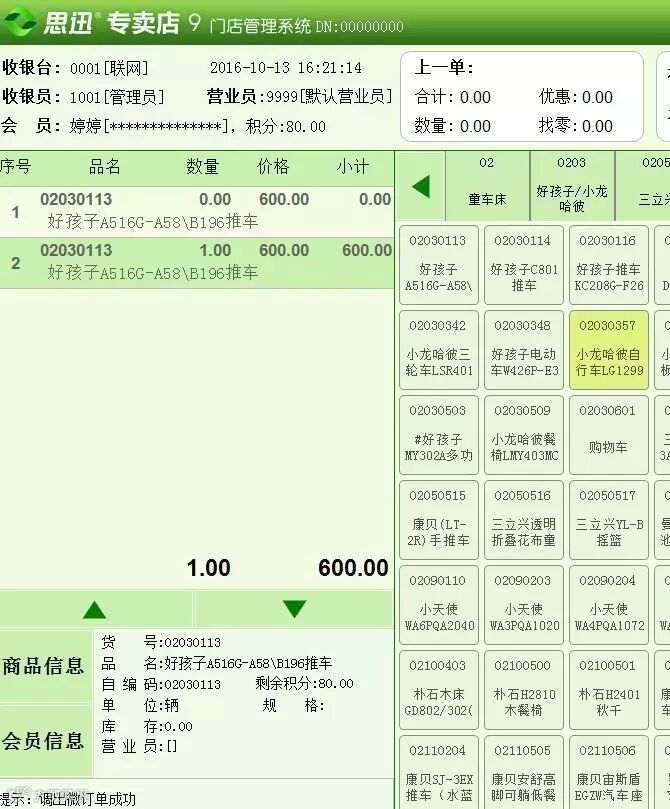Select highlighted product 02030357 小龙哈彼自行车LG1299

(x=609, y=350)
